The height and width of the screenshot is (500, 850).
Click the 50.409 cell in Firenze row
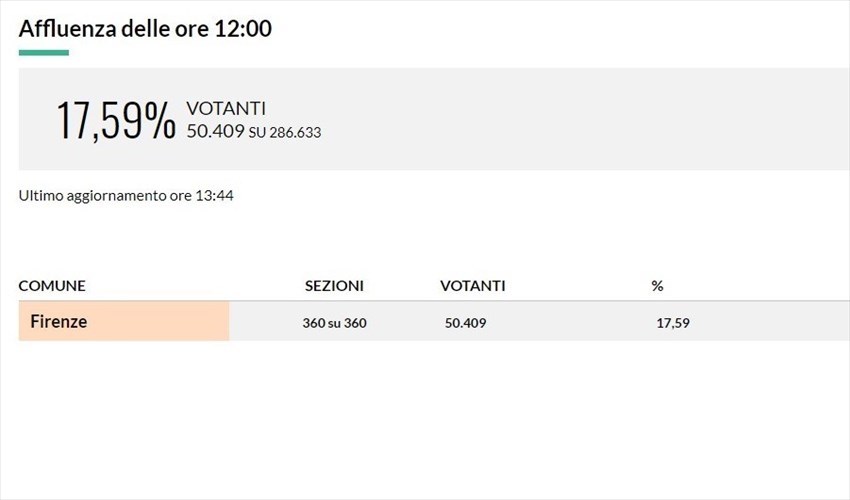click(467, 323)
